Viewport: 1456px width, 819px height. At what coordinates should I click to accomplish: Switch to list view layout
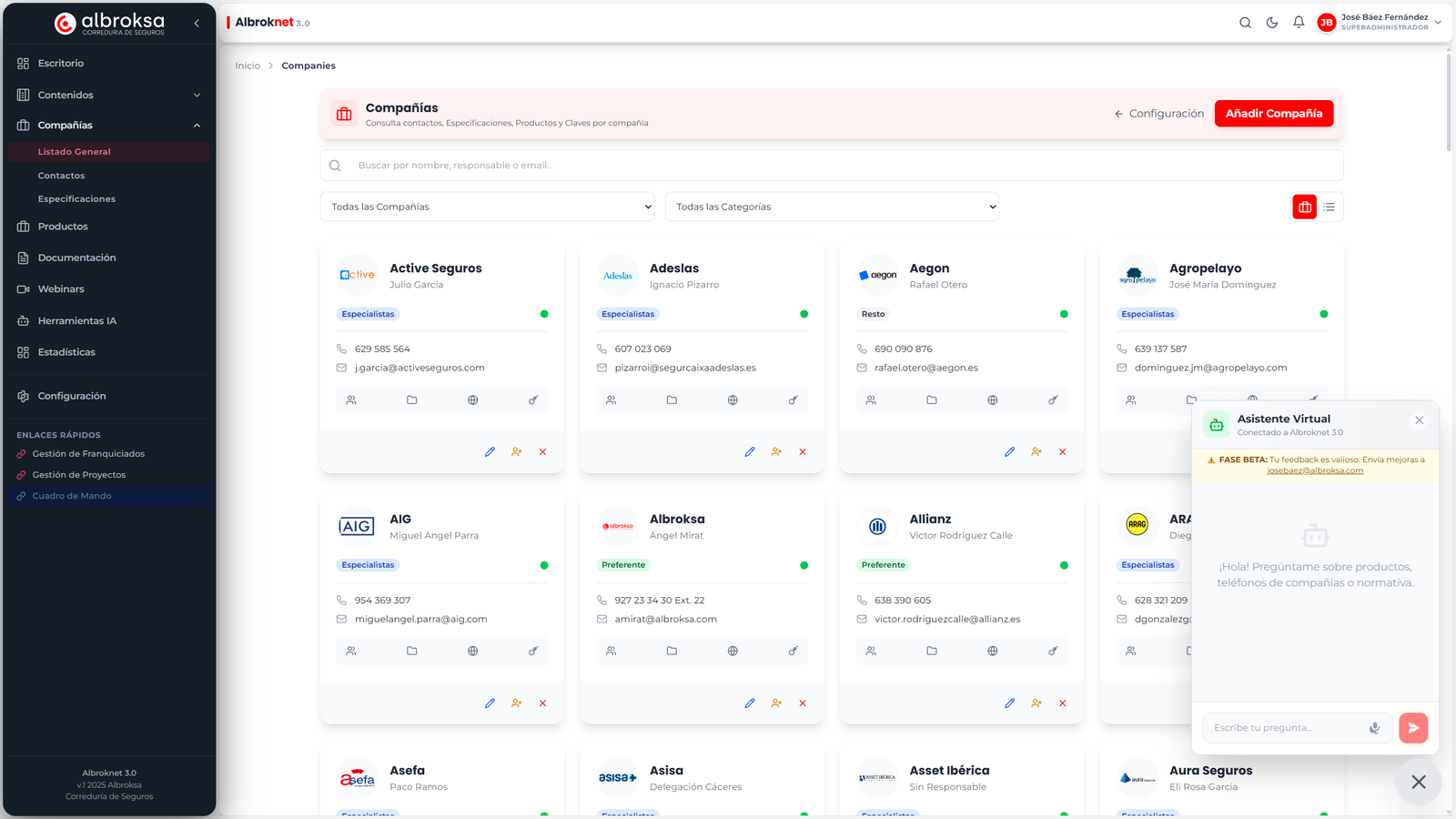click(x=1330, y=207)
